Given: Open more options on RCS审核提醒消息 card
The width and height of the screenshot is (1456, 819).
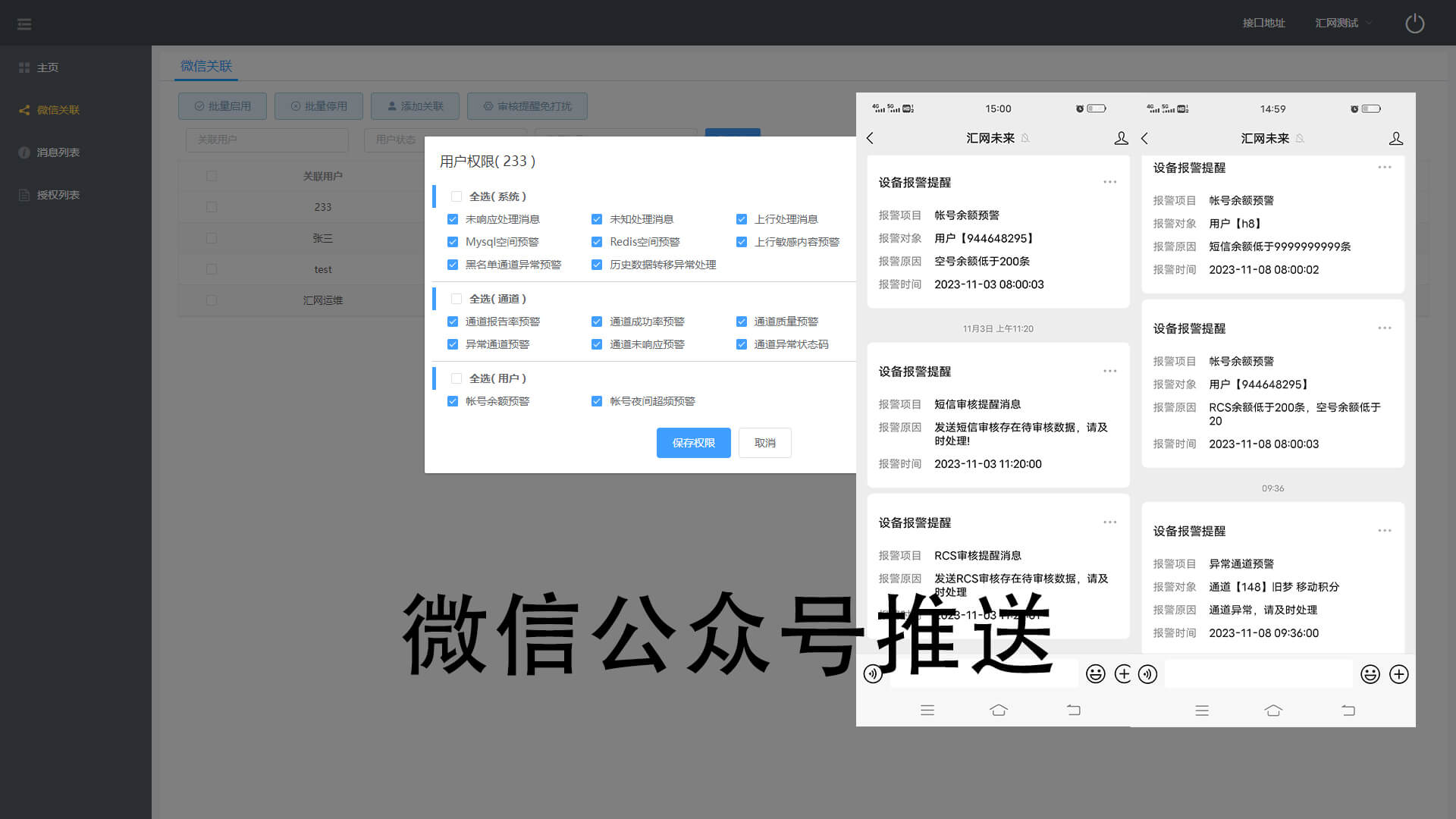Looking at the screenshot, I should (x=1110, y=522).
